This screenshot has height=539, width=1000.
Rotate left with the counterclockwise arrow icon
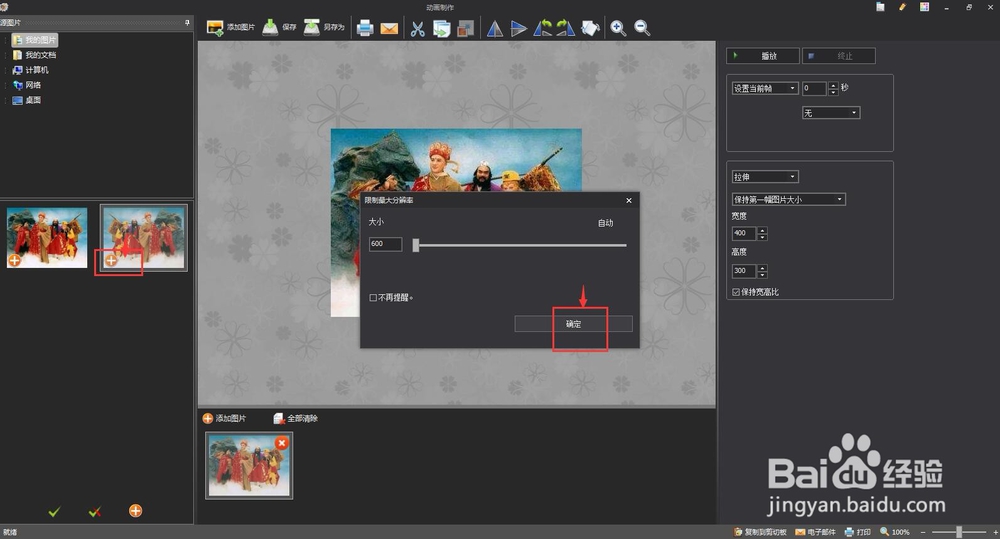coord(543,28)
